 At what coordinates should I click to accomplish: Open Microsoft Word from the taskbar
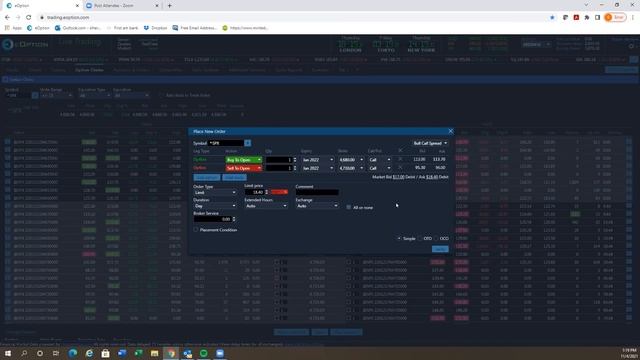pos(122,353)
